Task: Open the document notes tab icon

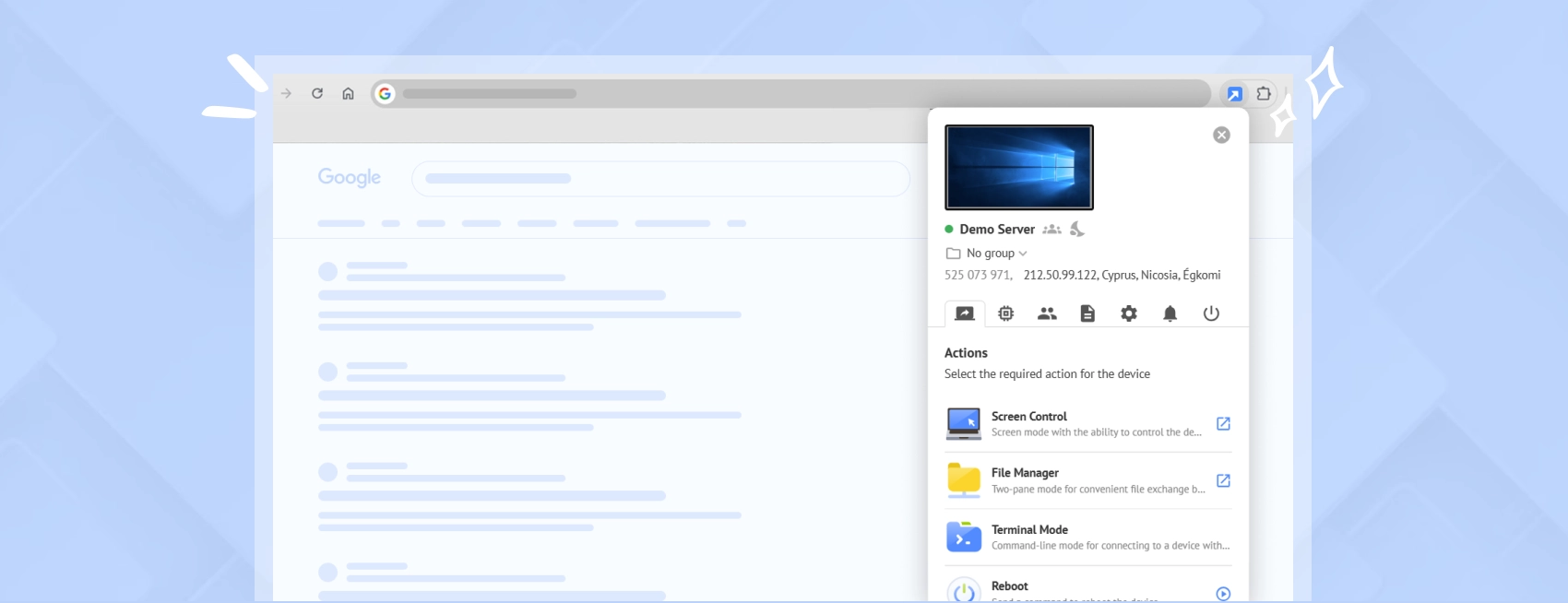Action: point(1087,313)
